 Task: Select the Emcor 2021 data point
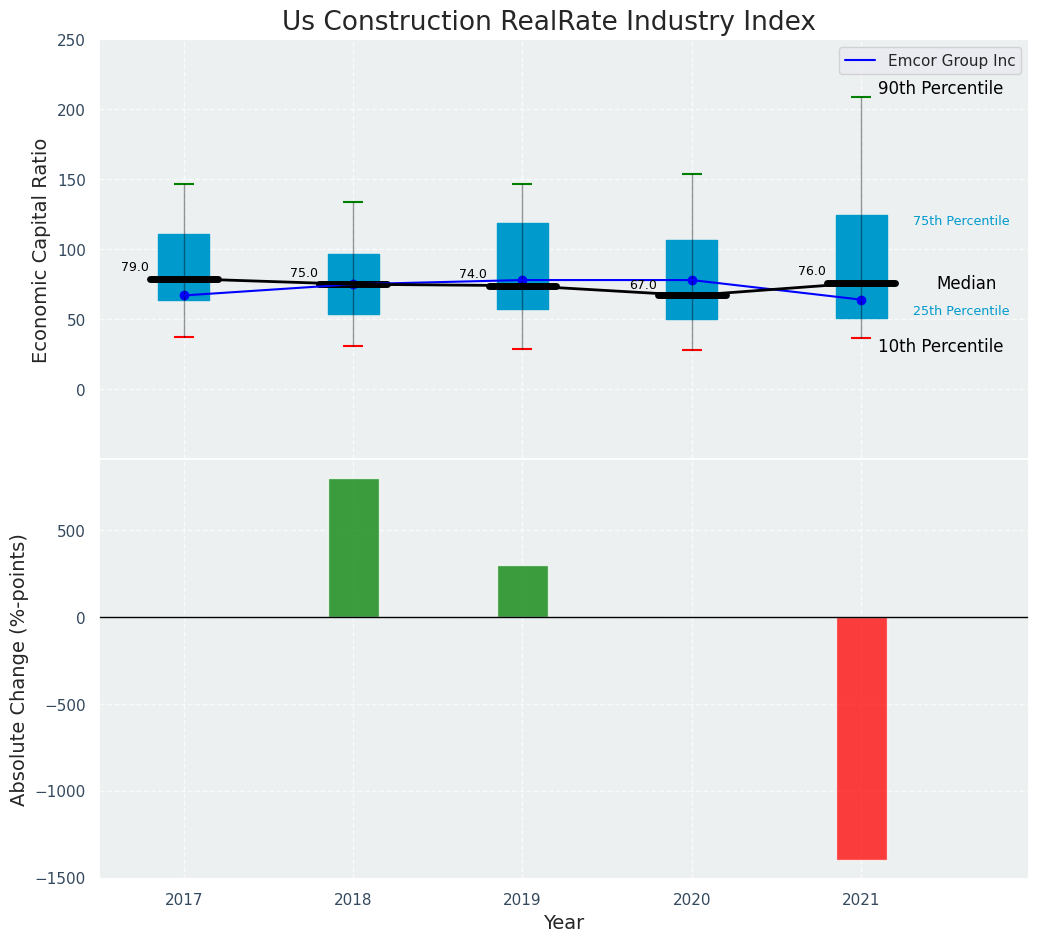[861, 300]
